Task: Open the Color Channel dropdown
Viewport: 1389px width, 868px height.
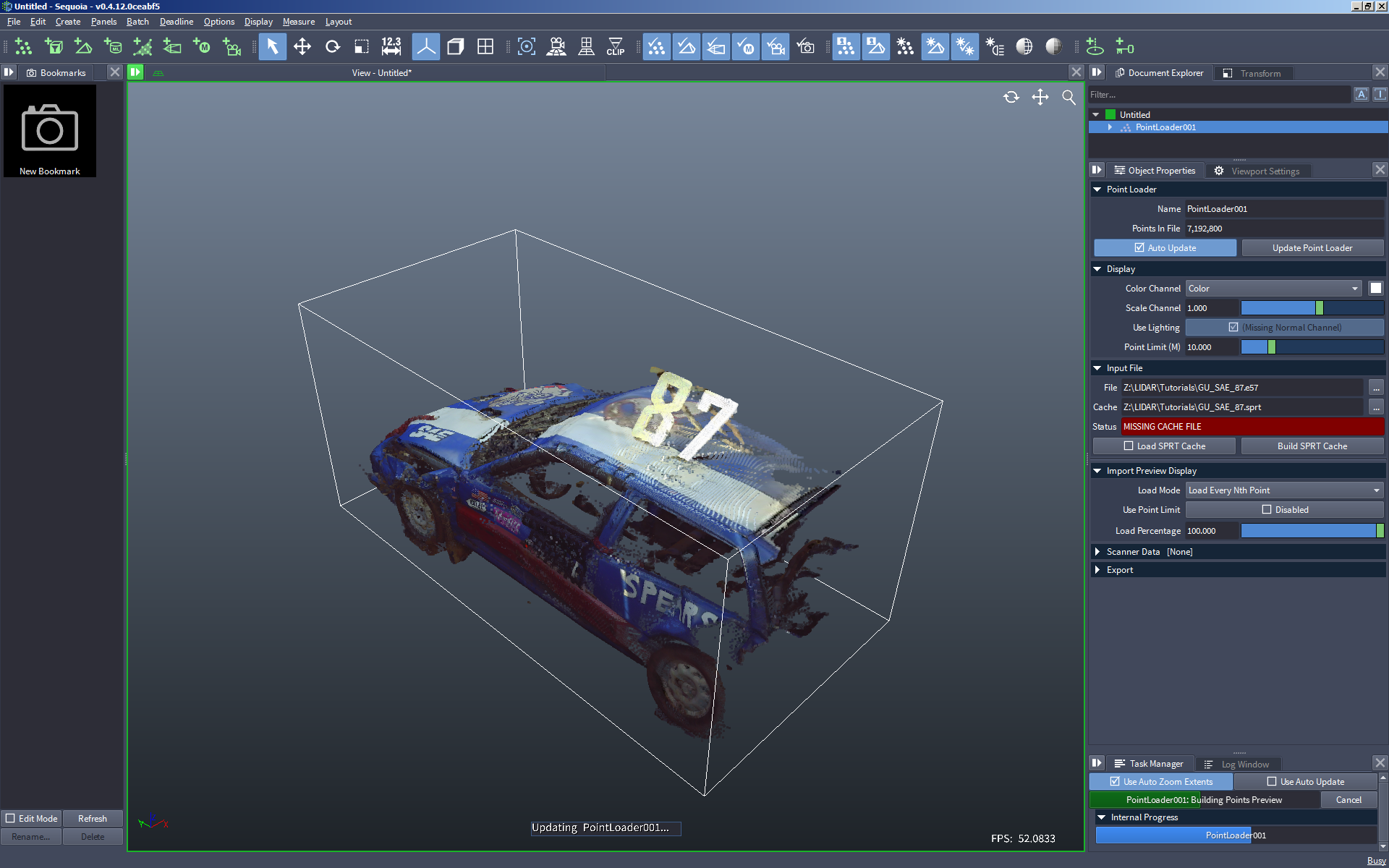Action: (1273, 289)
